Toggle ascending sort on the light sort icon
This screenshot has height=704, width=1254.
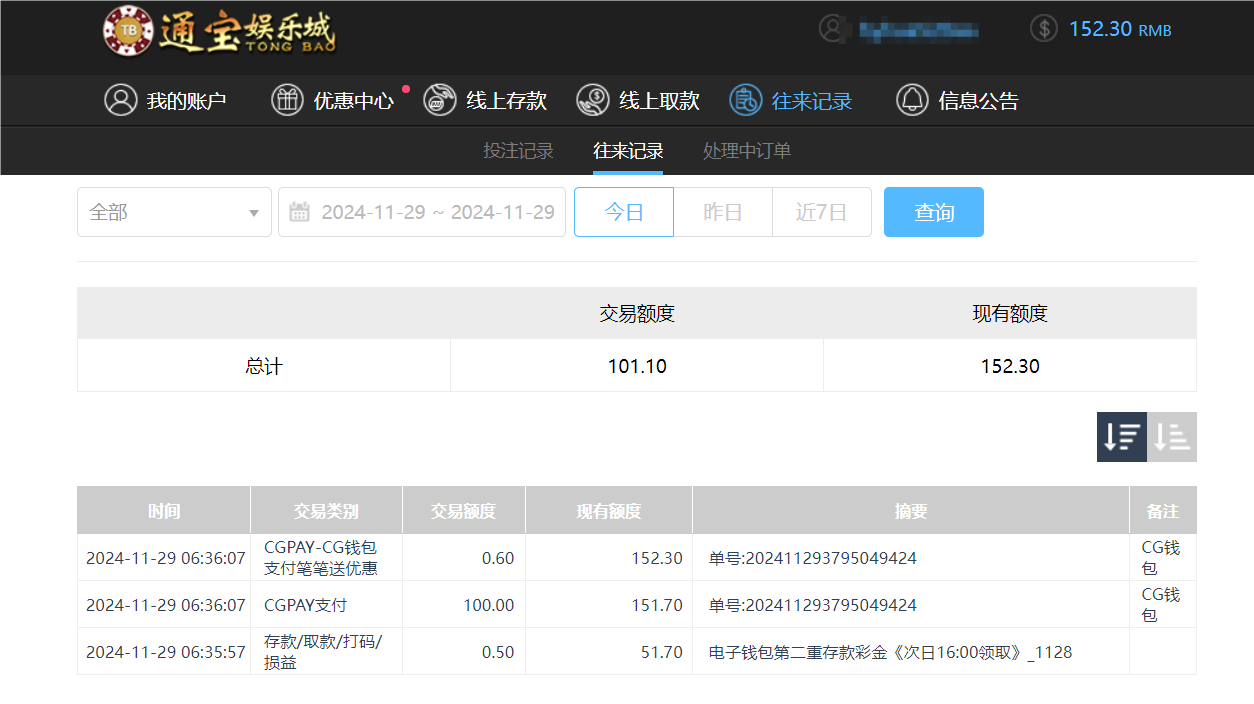click(x=1170, y=437)
